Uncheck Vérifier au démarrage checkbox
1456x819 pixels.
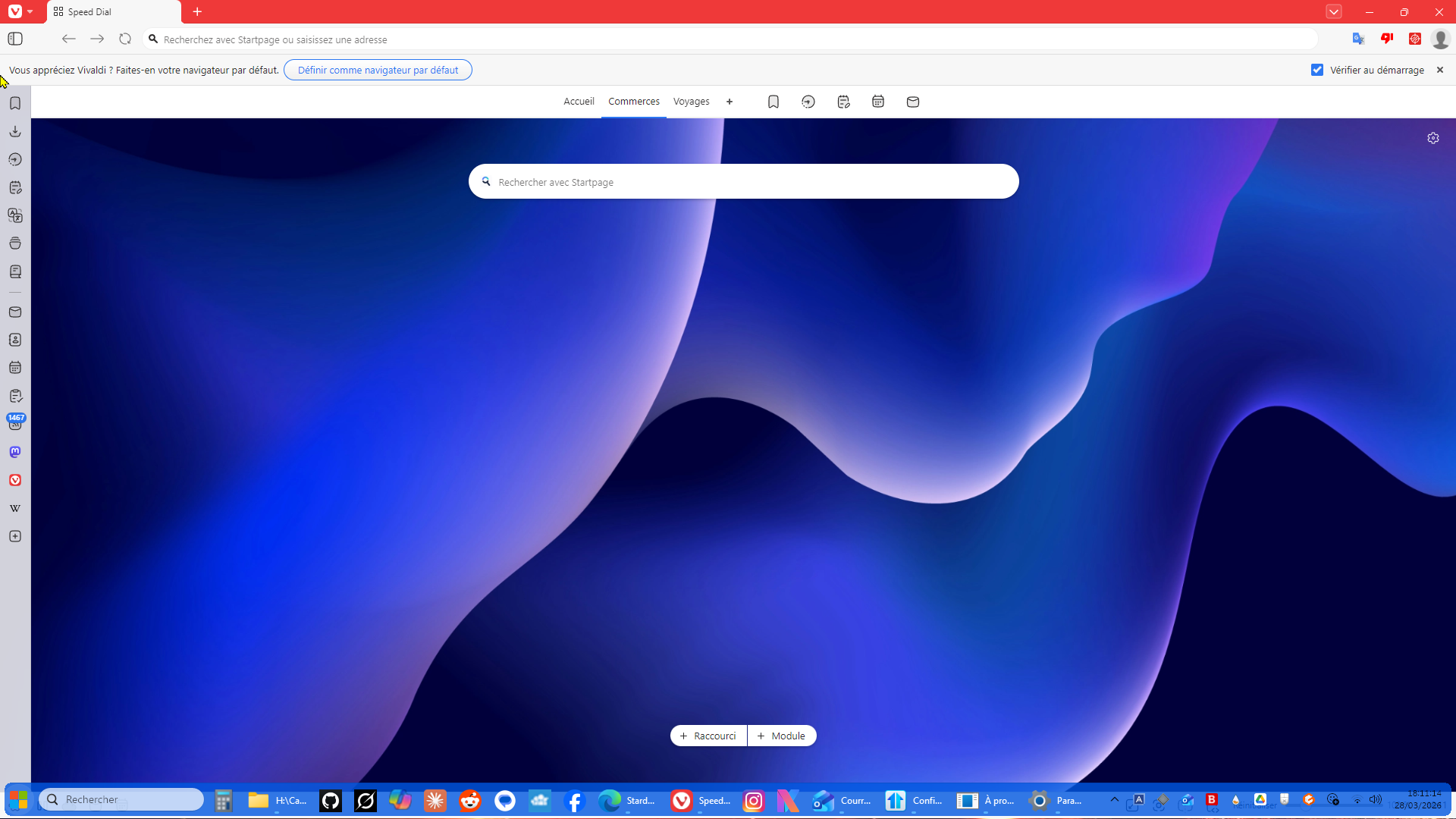click(1316, 70)
